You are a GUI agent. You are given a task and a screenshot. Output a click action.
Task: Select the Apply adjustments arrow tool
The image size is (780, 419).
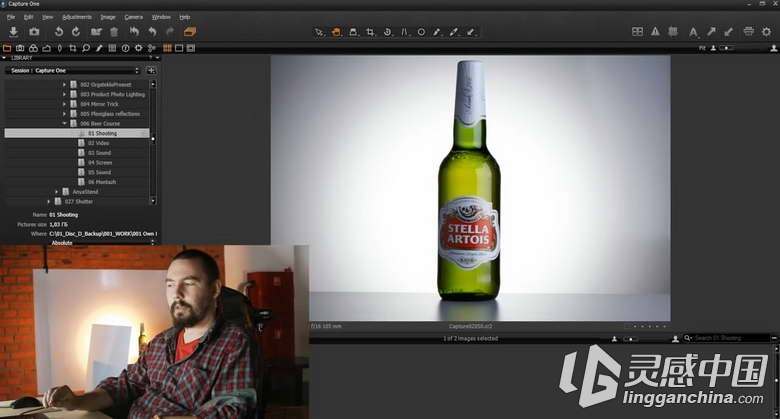(471, 32)
